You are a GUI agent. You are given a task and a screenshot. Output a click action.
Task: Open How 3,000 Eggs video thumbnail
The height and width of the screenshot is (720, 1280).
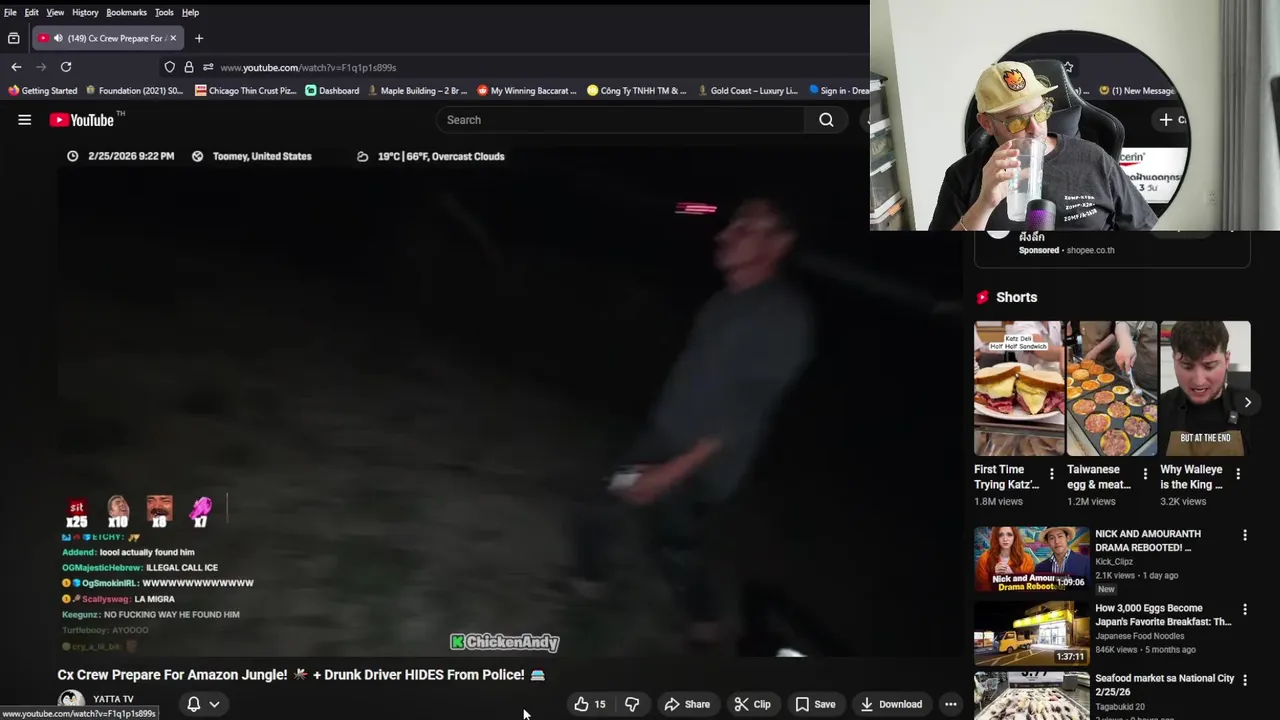point(1032,633)
